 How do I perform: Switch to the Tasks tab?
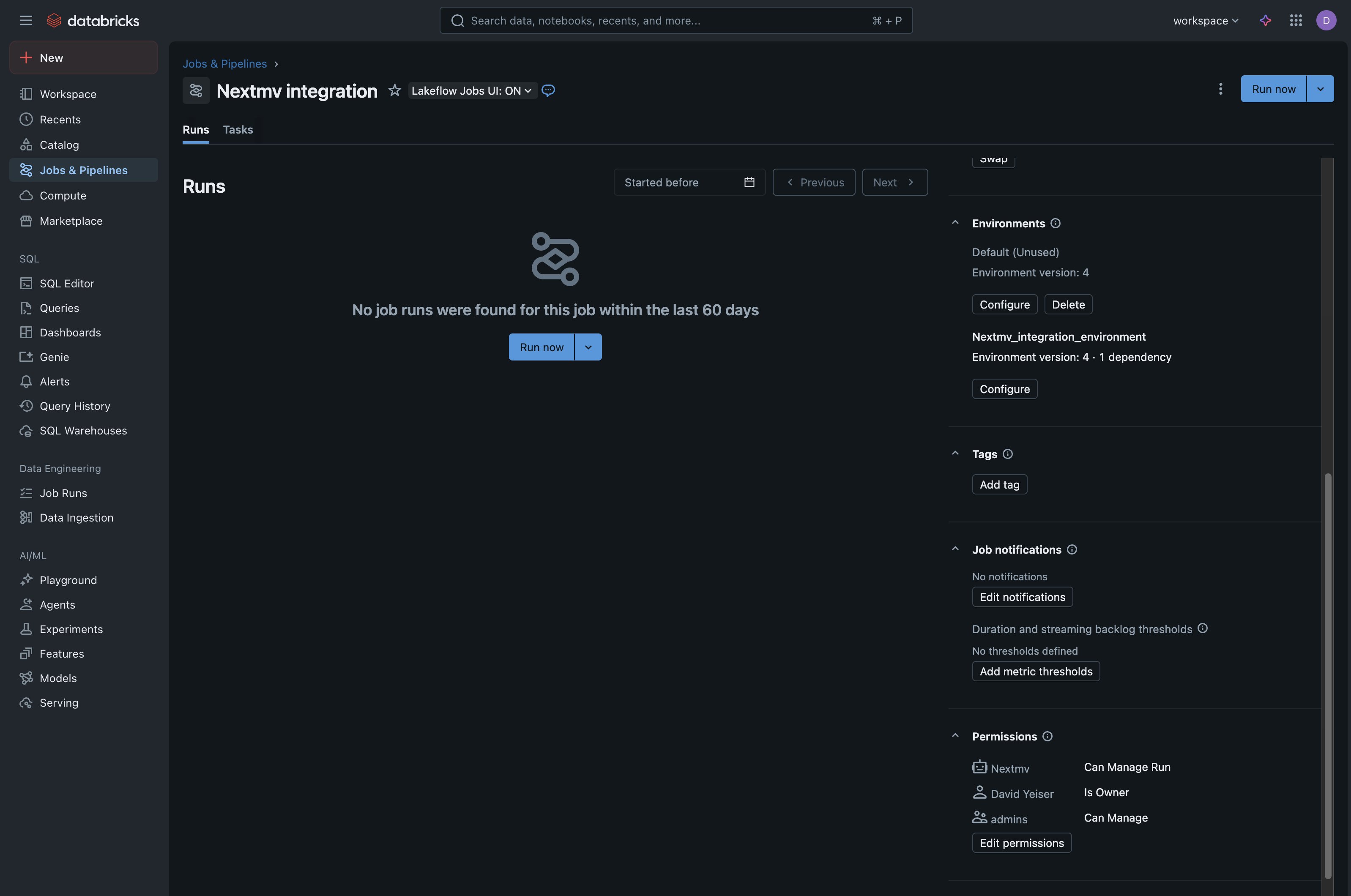[x=238, y=130]
